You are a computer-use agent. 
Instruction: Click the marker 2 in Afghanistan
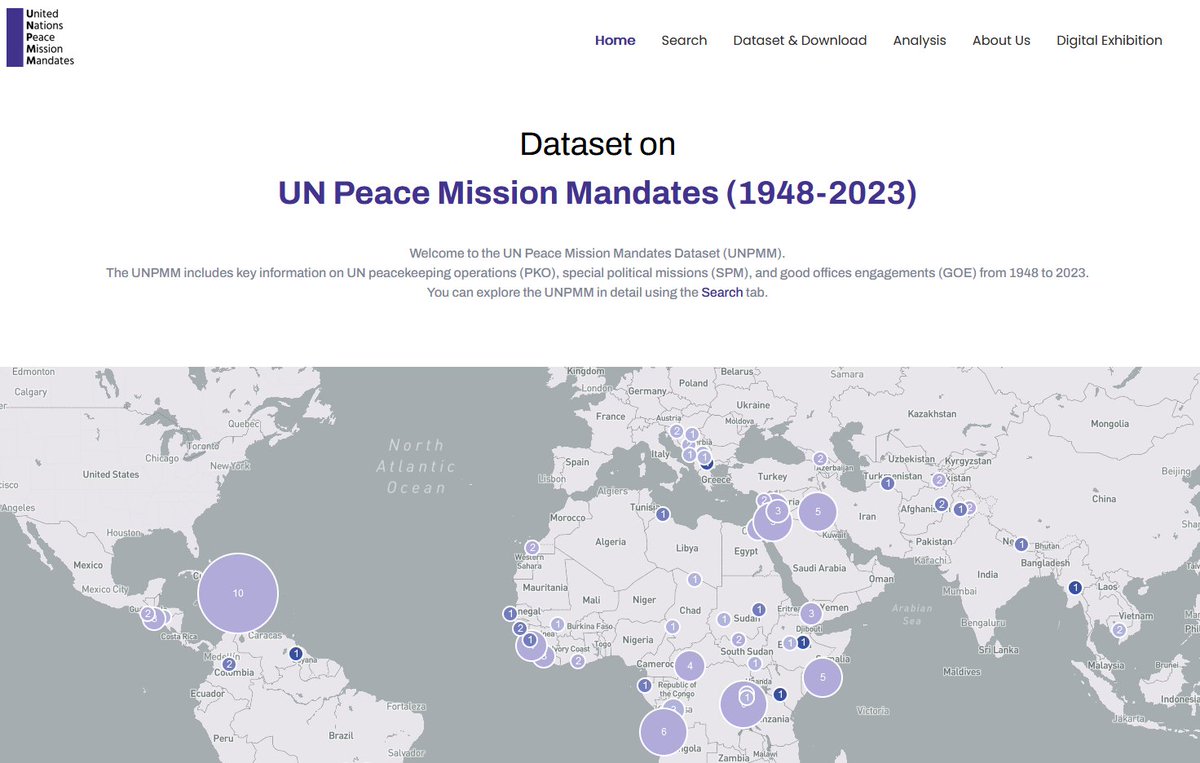click(x=941, y=504)
